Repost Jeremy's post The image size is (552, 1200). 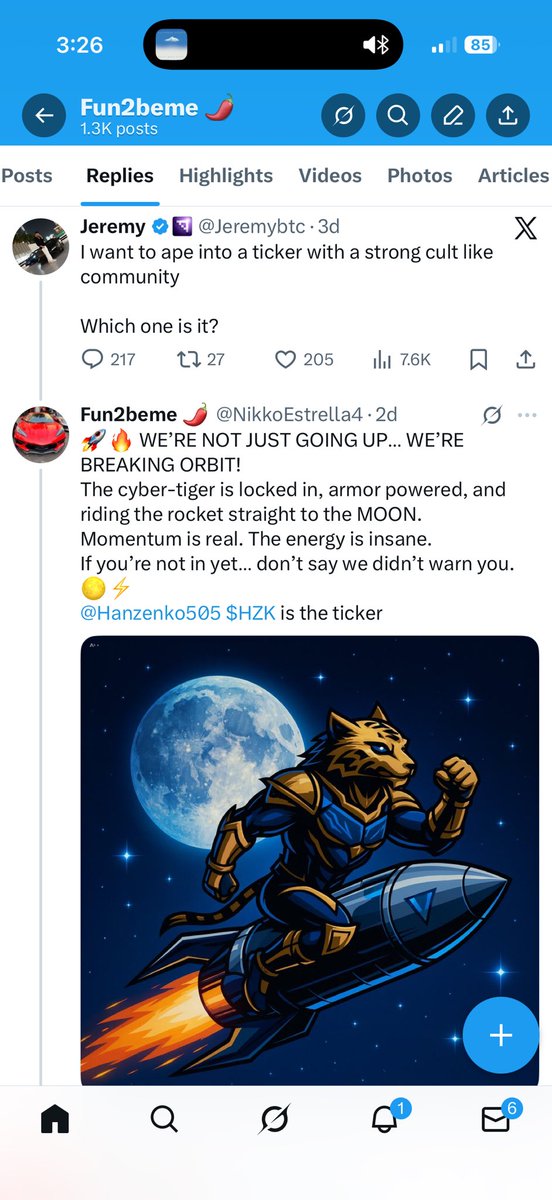tap(186, 359)
